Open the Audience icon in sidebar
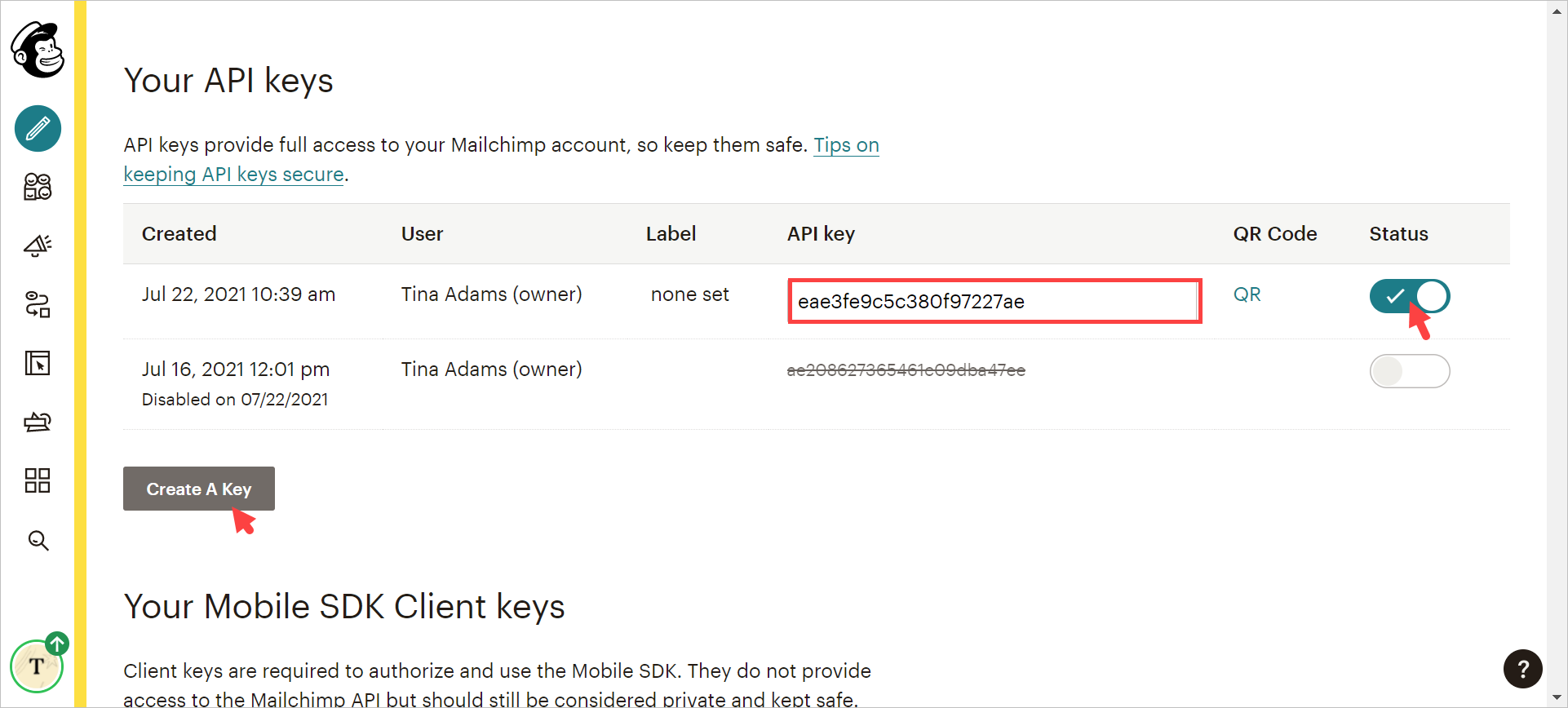1568x708 pixels. 38,187
